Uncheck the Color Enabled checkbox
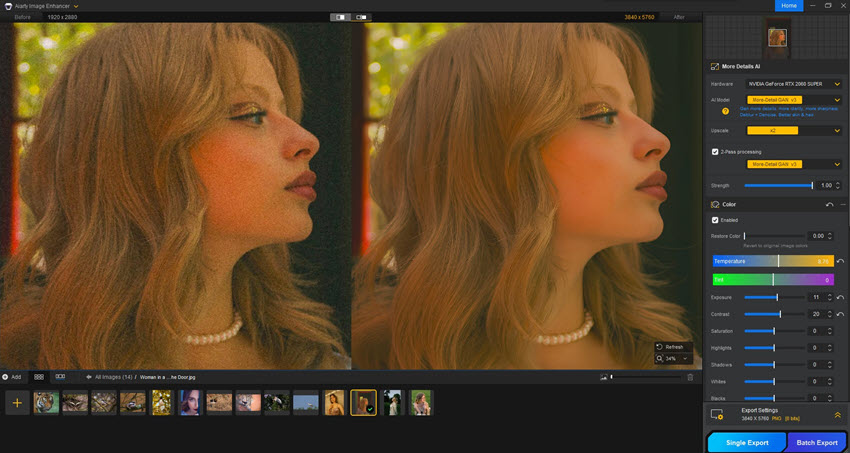850x453 pixels. (715, 220)
